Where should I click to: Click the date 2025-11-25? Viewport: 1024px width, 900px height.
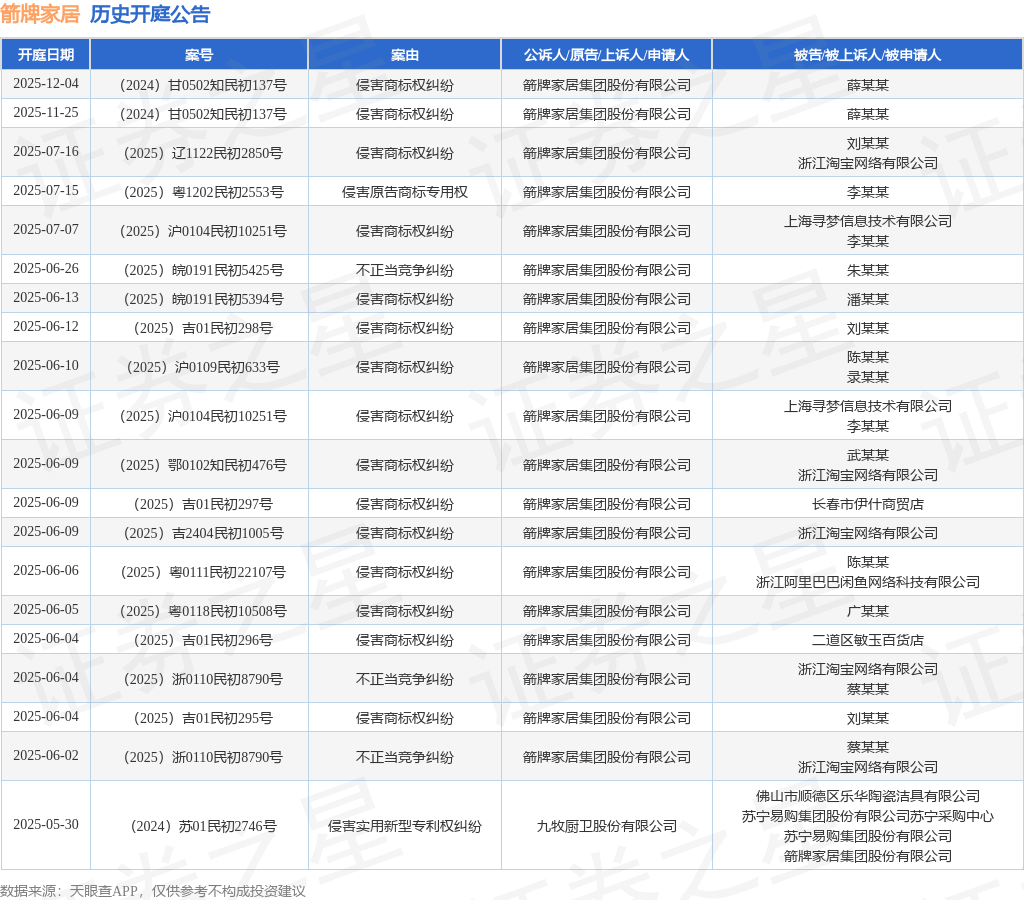pyautogui.click(x=46, y=113)
